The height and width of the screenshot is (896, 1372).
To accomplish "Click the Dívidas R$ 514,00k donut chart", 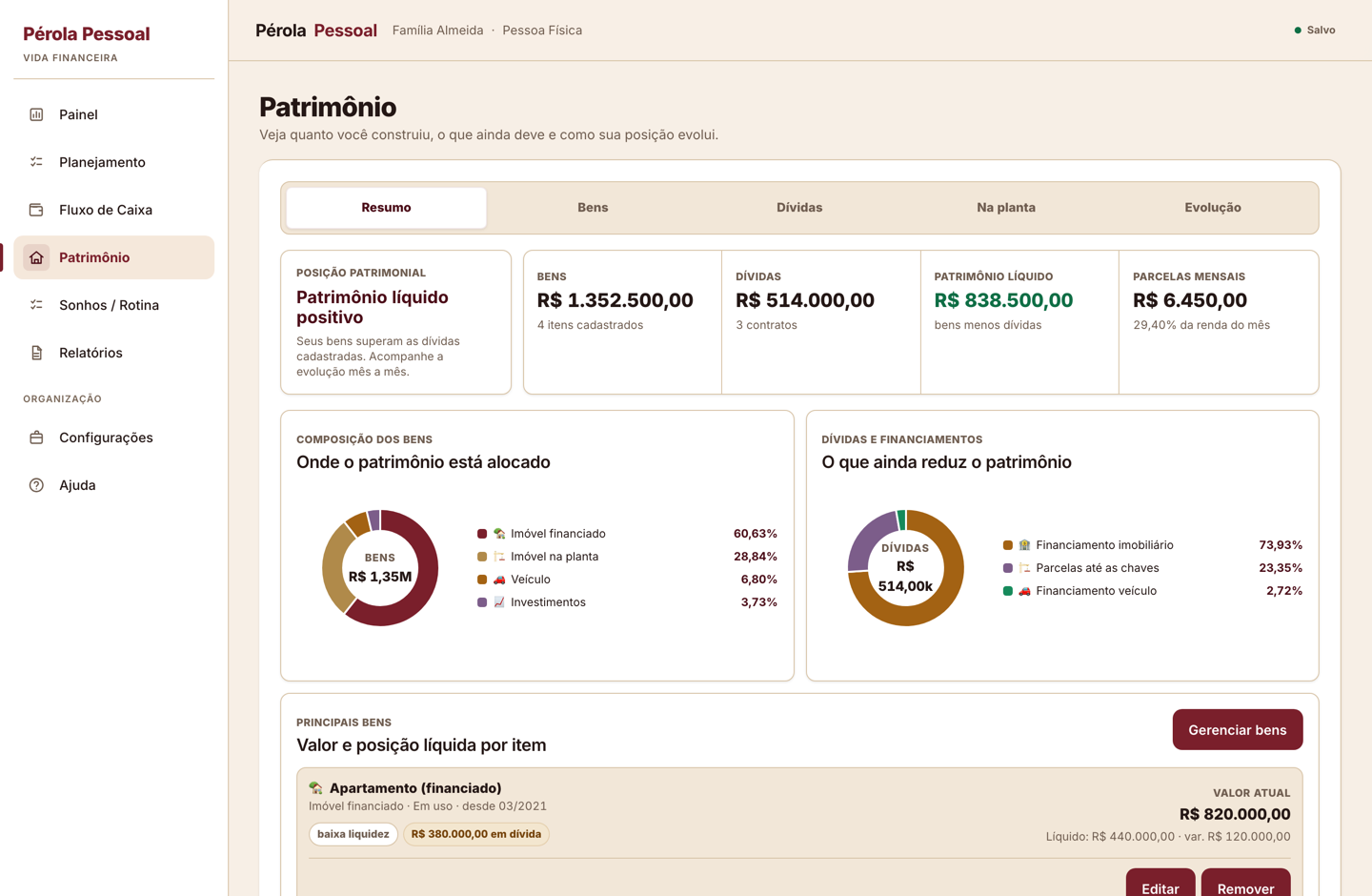I will tap(906, 568).
